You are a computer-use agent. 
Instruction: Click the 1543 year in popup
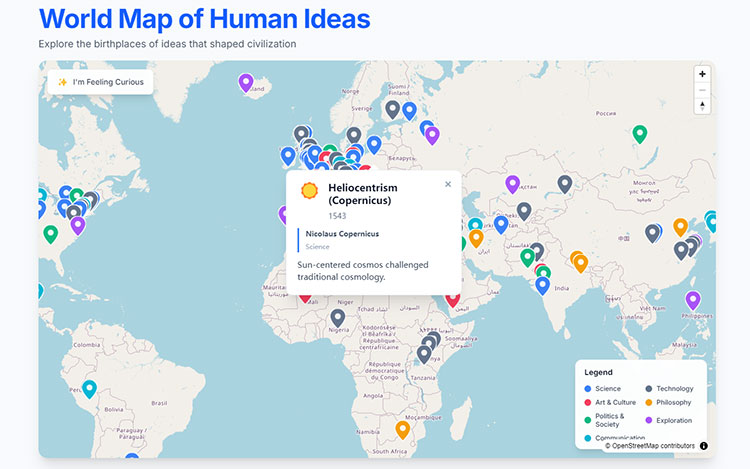point(337,216)
